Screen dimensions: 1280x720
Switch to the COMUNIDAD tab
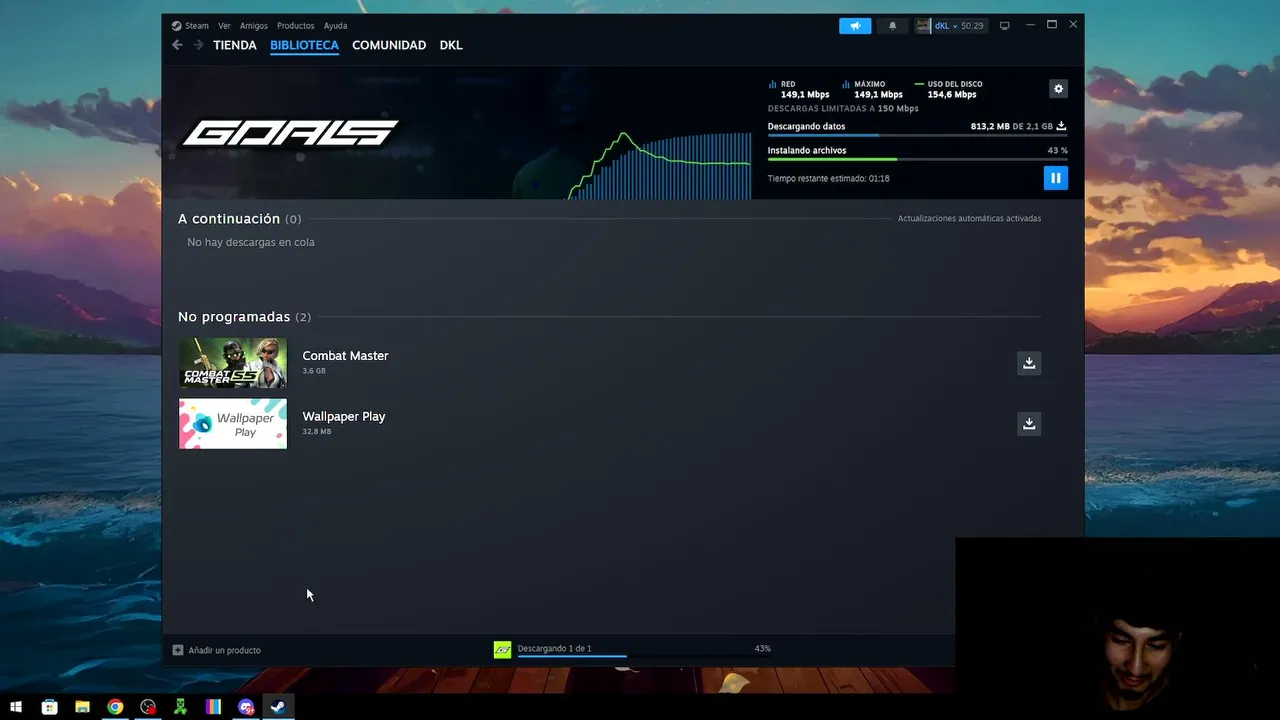pyautogui.click(x=389, y=45)
